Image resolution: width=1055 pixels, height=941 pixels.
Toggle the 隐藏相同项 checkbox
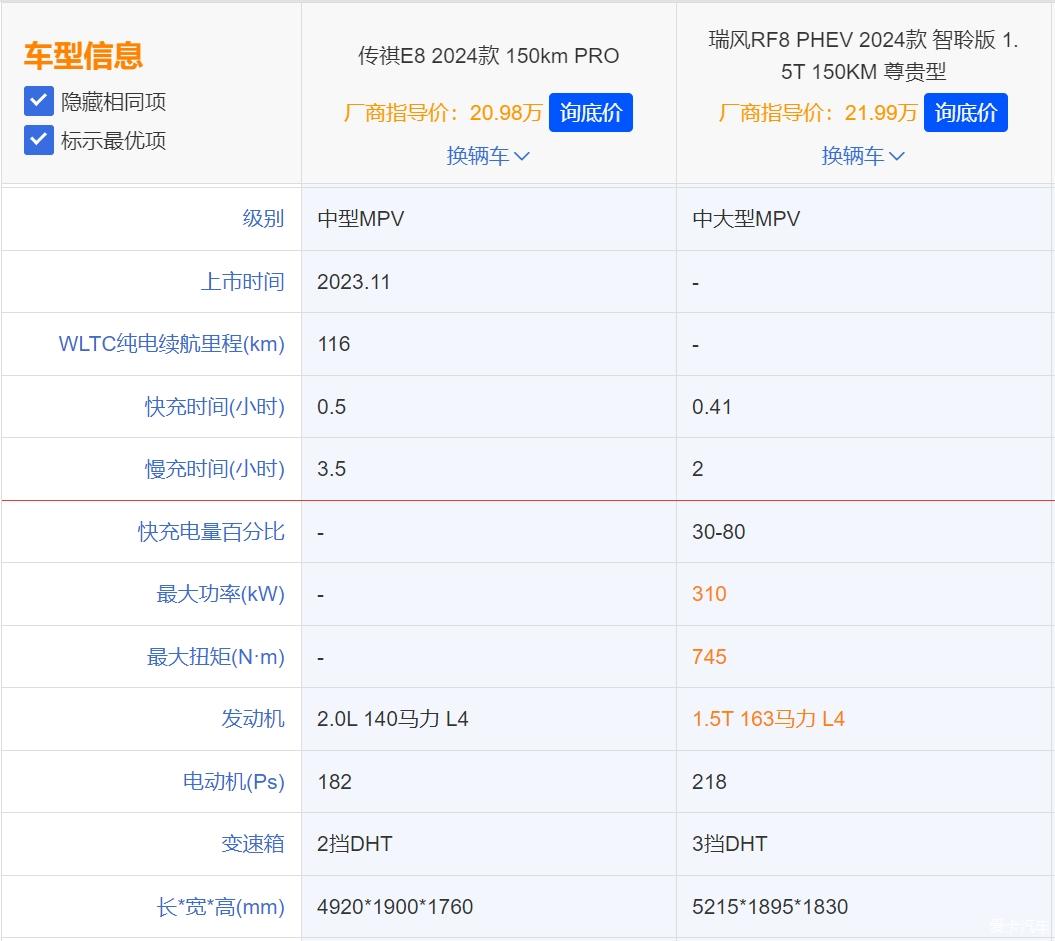coord(38,102)
